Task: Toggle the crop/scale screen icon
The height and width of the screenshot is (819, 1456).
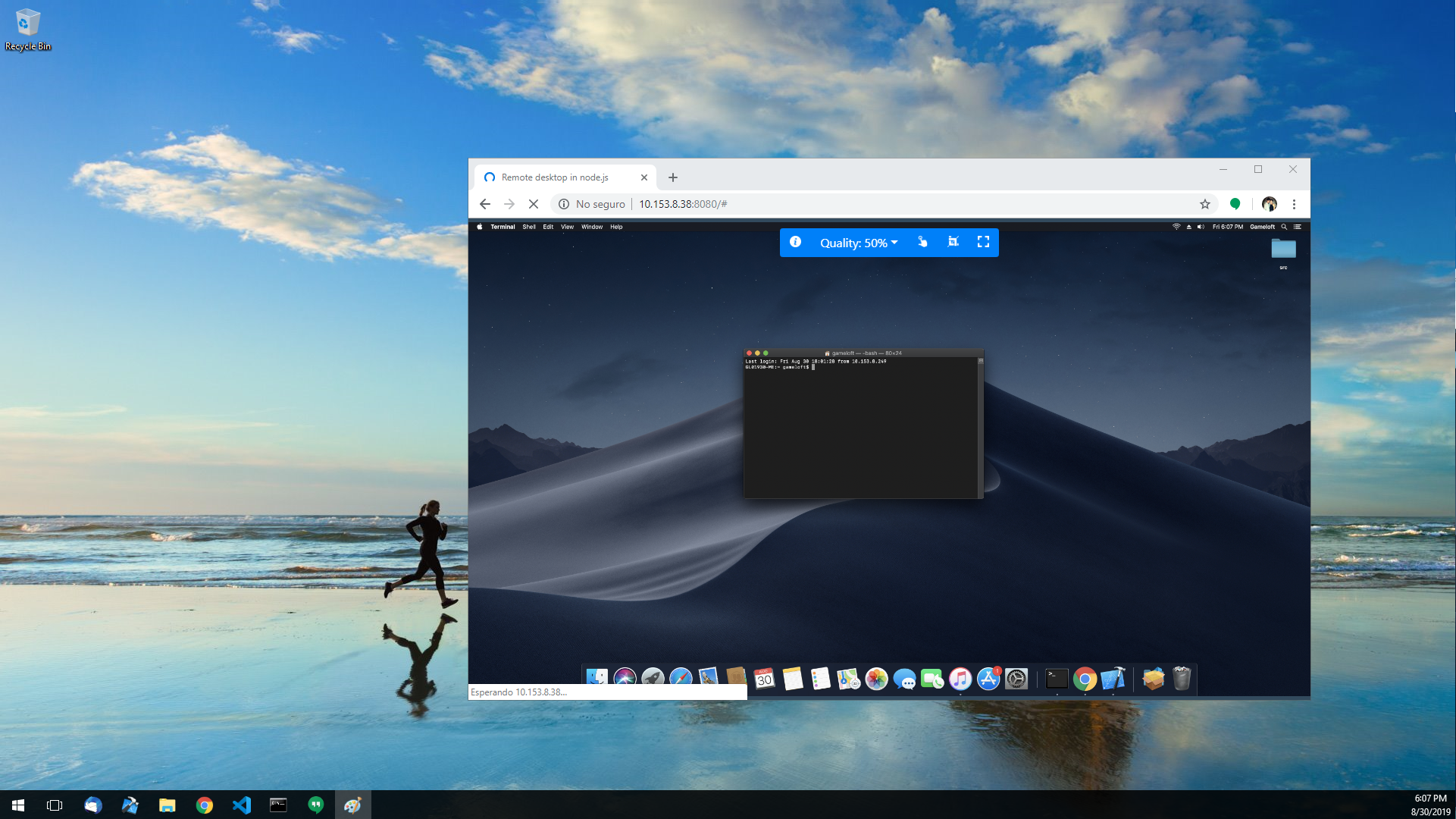Action: [953, 242]
